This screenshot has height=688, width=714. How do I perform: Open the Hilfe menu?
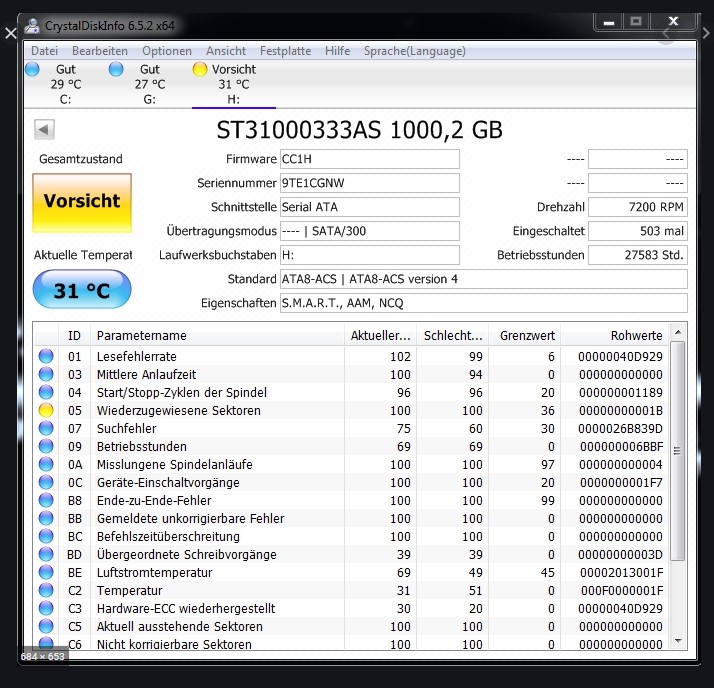click(x=337, y=51)
